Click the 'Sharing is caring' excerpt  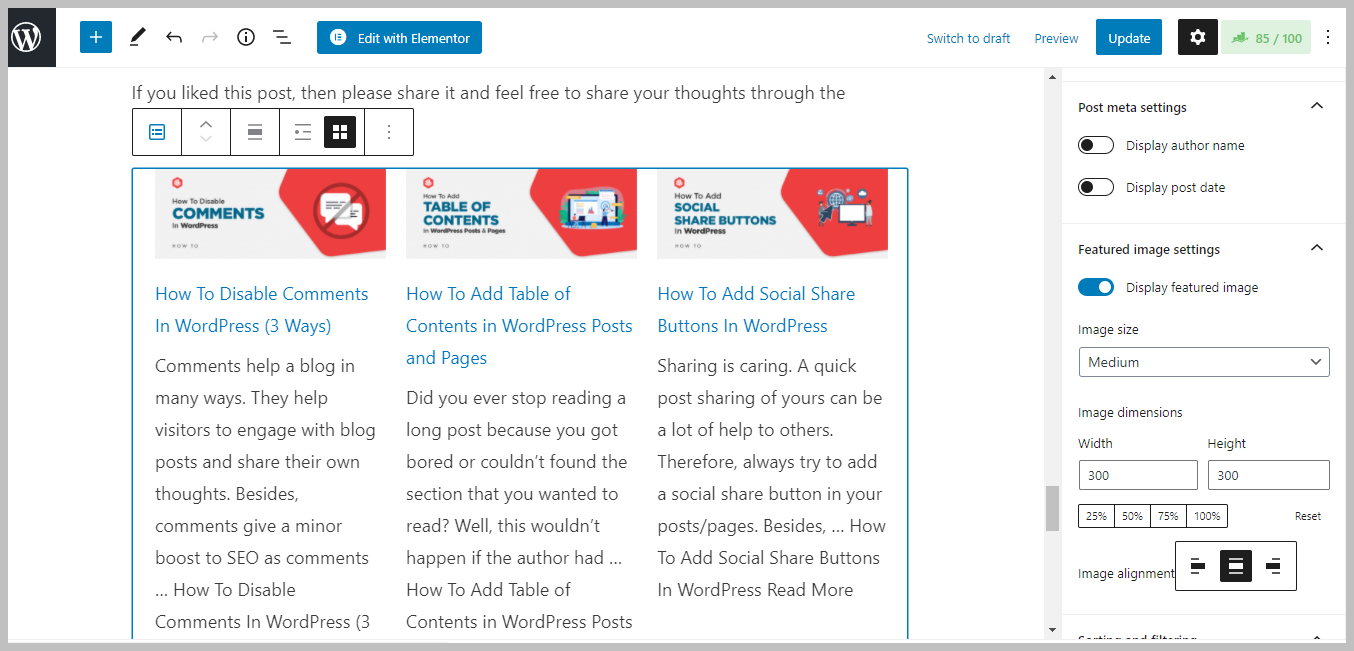771,478
